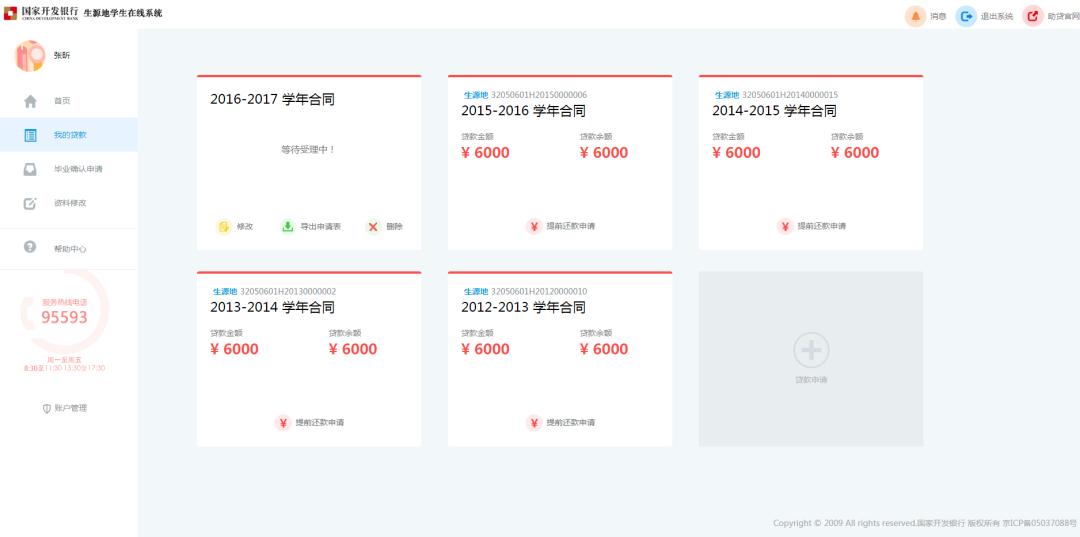Click 提前还款申请 on 2012-2013 contract

pos(571,423)
